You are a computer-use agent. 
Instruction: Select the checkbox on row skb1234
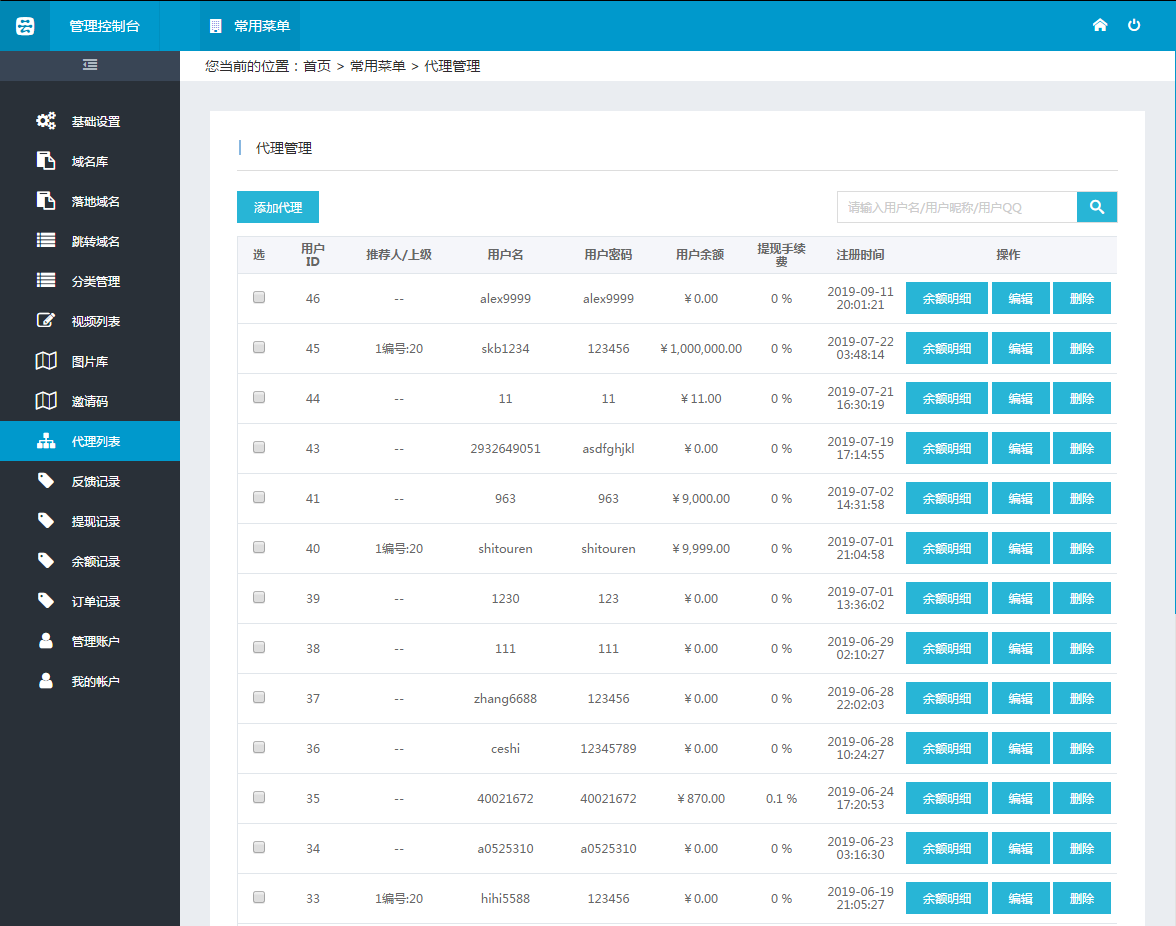pyautogui.click(x=259, y=347)
